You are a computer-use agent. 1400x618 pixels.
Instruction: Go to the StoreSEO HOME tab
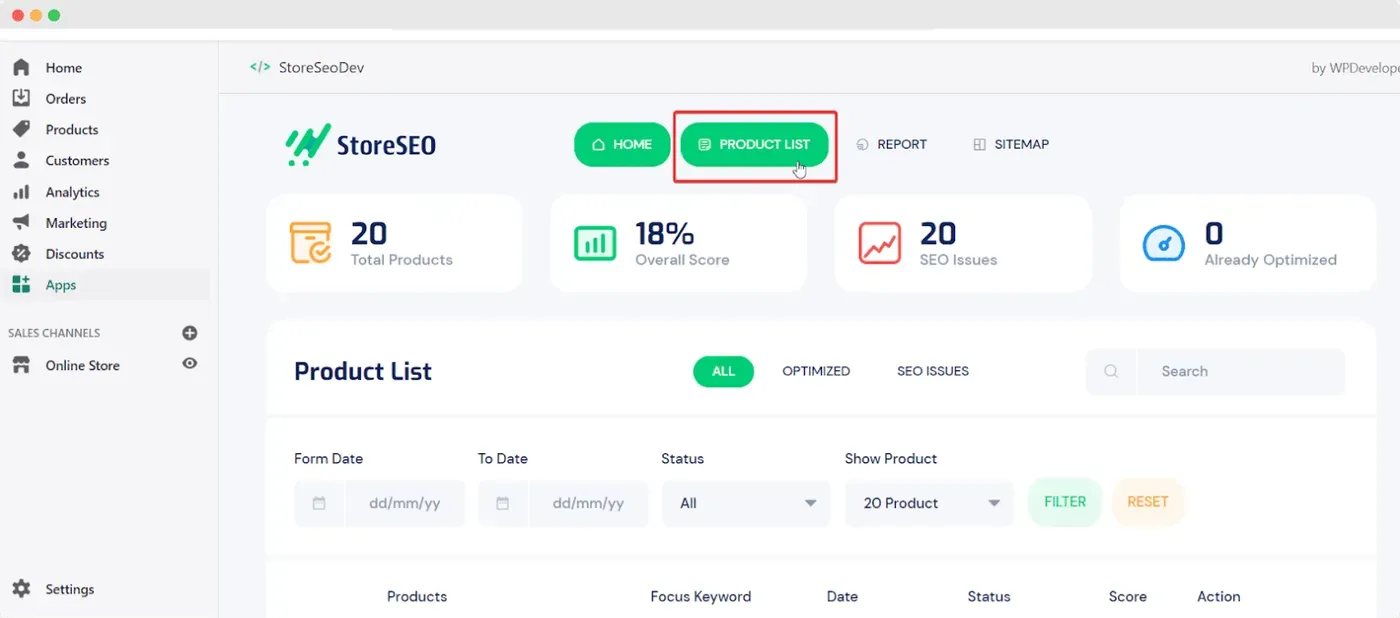click(622, 145)
